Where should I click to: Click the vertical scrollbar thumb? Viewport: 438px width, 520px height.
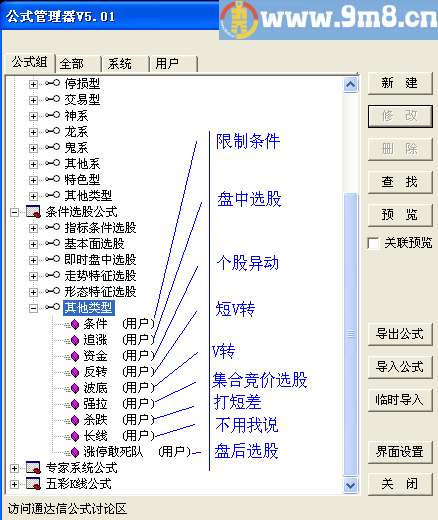[350, 334]
